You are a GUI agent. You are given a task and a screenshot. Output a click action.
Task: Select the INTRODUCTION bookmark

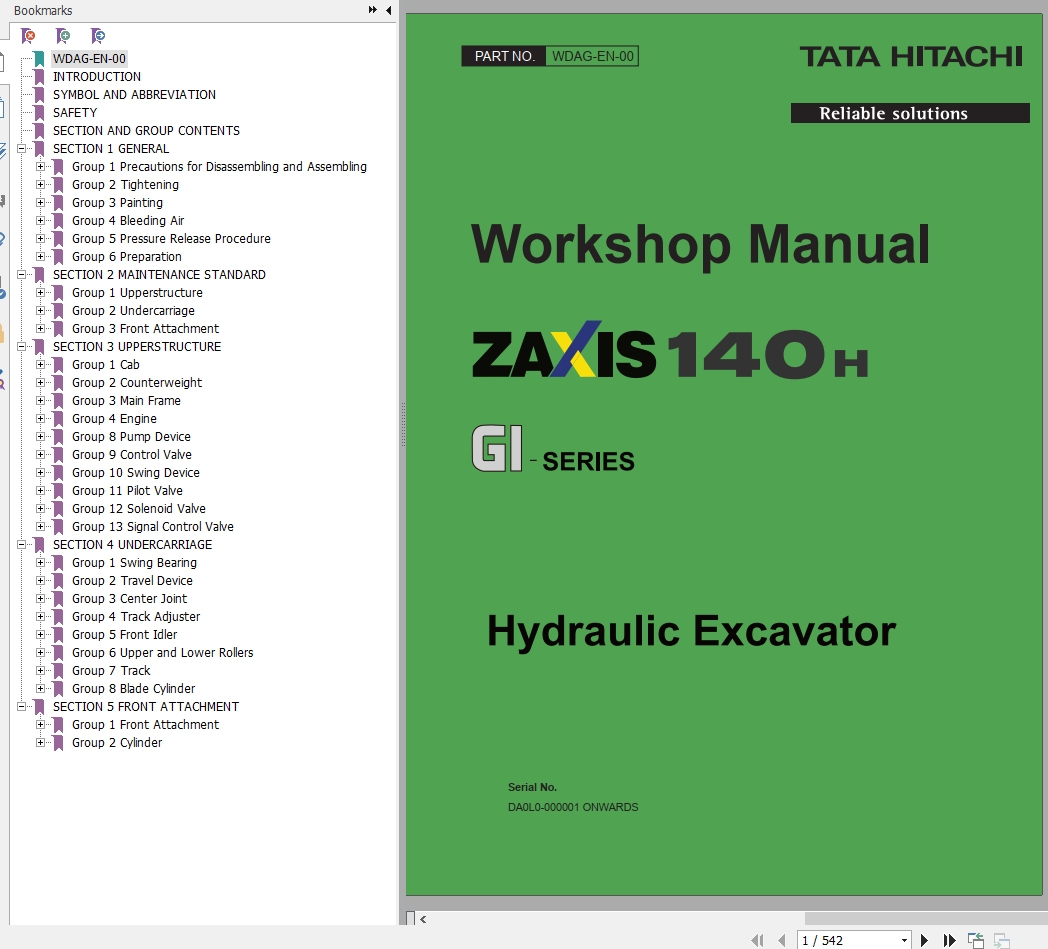[x=97, y=77]
